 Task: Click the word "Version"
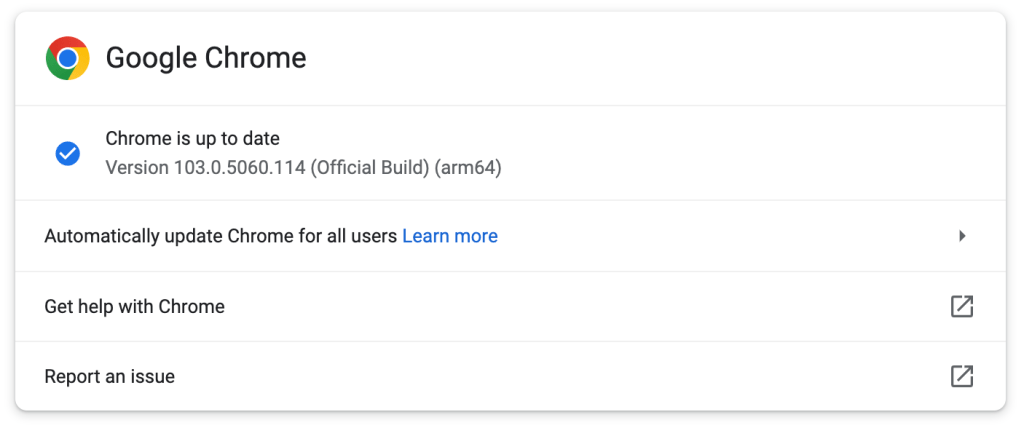(x=137, y=167)
